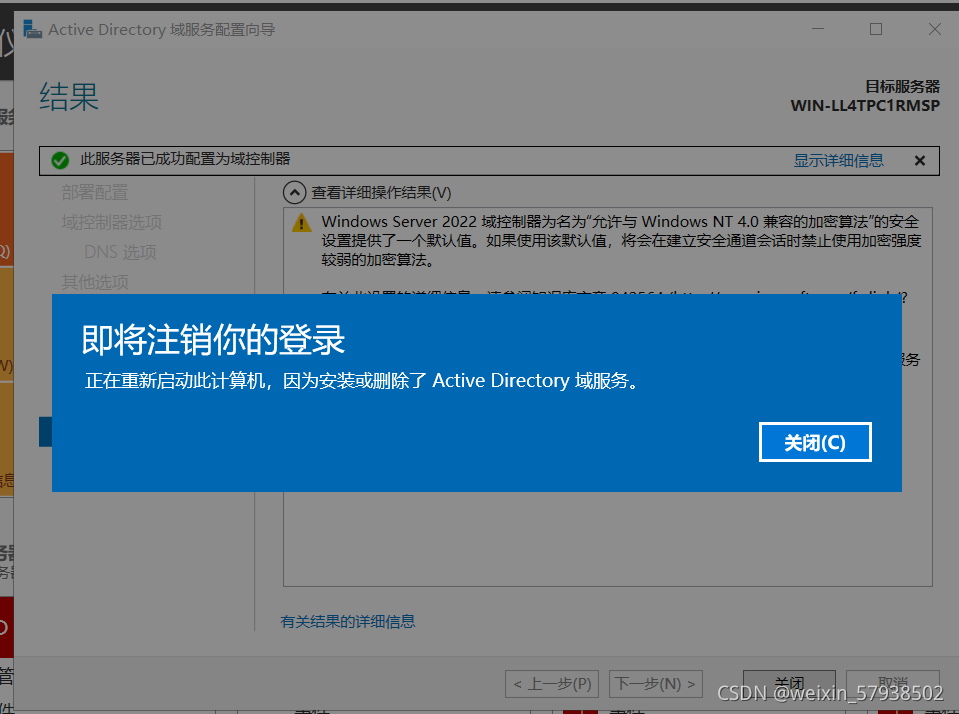This screenshot has height=714, width=959.
Task: Close the Active Directory wizard window
Action: (x=935, y=29)
